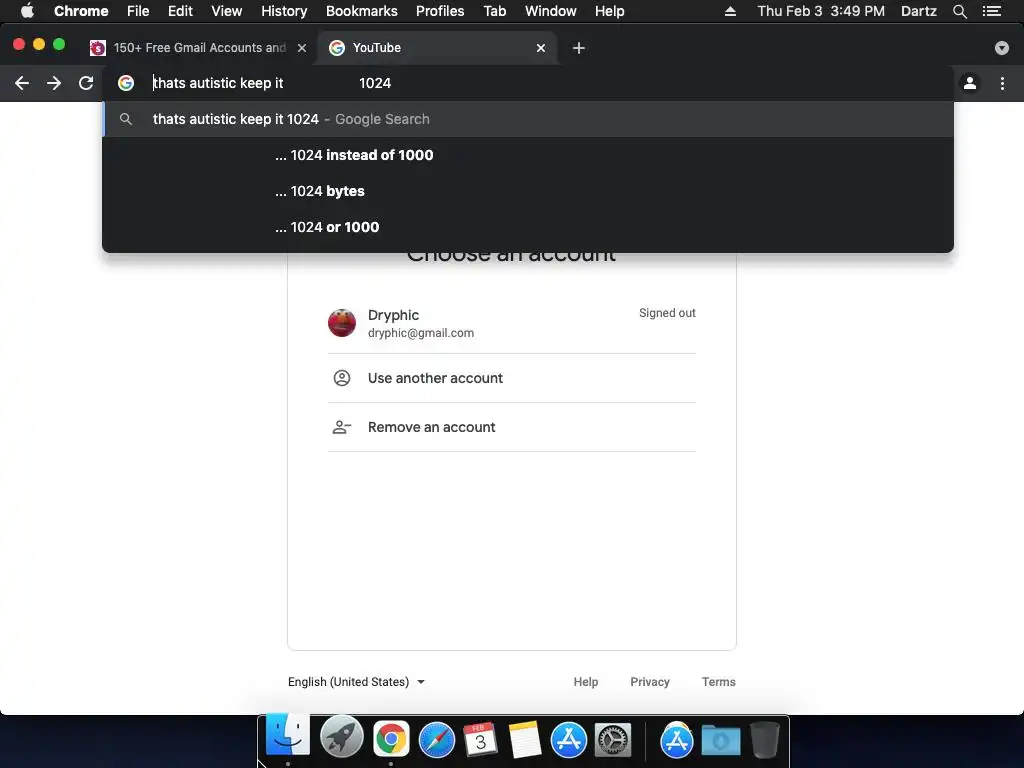Open English (United States) language dropdown
This screenshot has height=768, width=1024.
coord(357,682)
